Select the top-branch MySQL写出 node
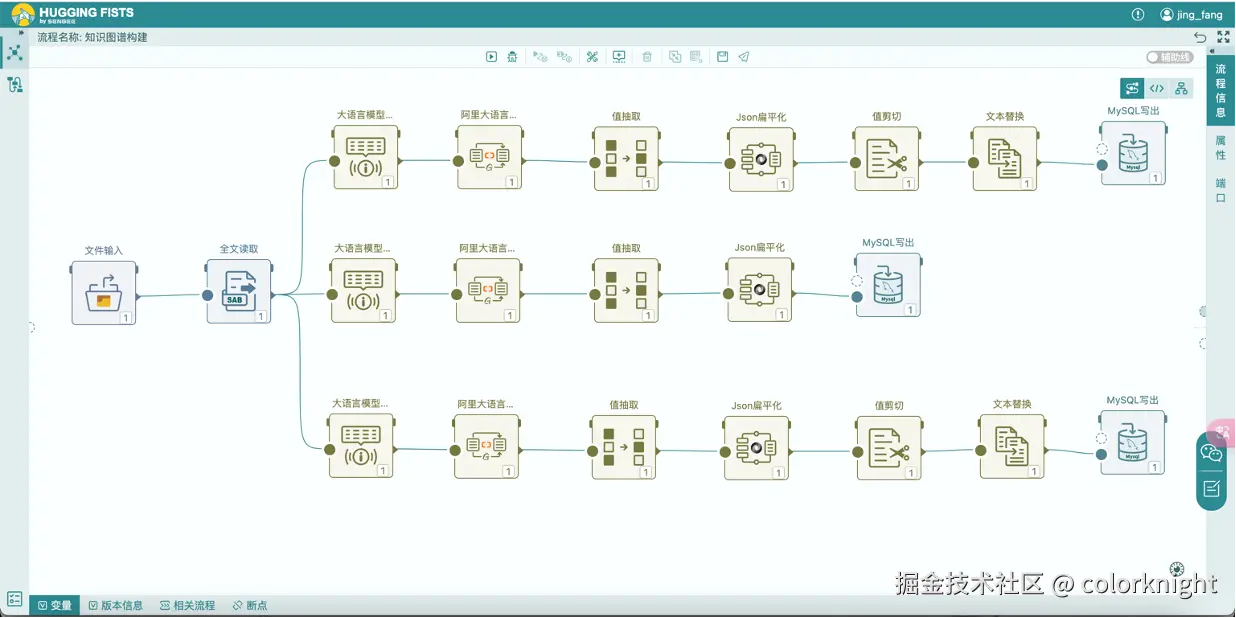 (x=1133, y=153)
